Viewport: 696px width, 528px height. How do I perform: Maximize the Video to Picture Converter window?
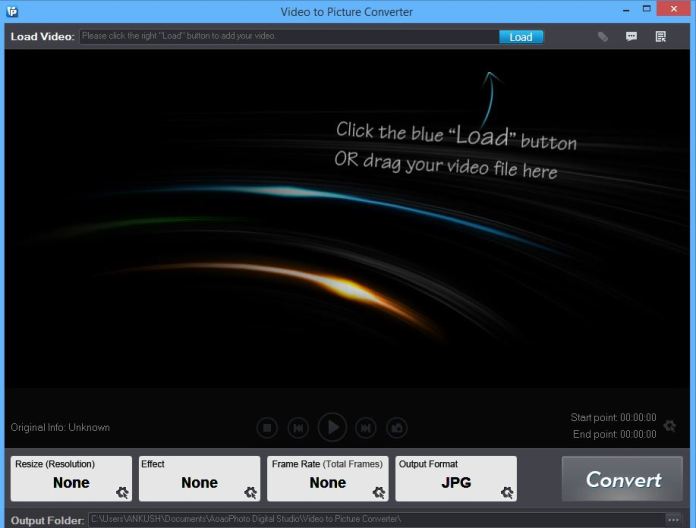(647, 9)
